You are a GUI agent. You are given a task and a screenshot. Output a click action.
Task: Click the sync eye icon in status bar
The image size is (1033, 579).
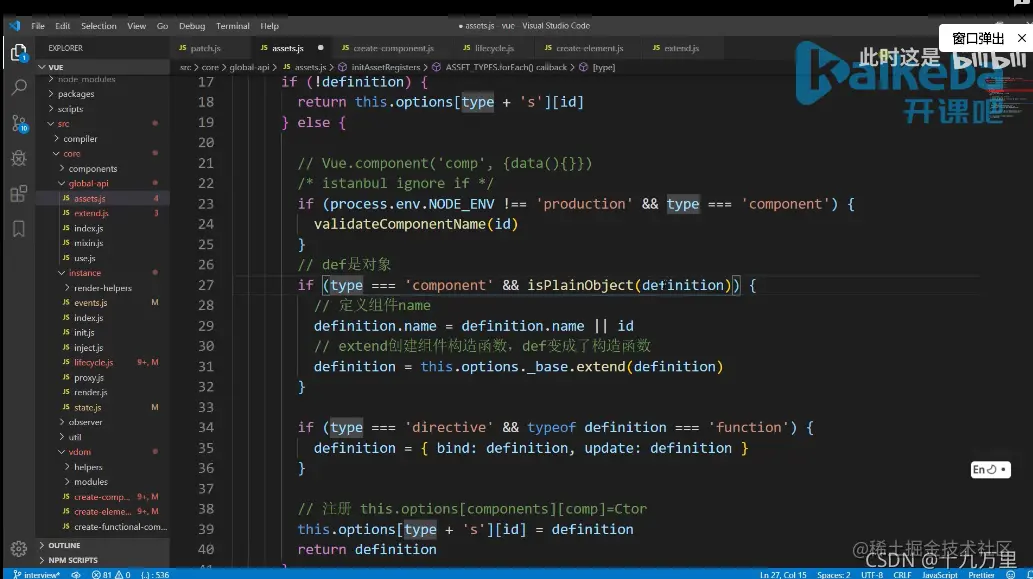(x=76, y=574)
